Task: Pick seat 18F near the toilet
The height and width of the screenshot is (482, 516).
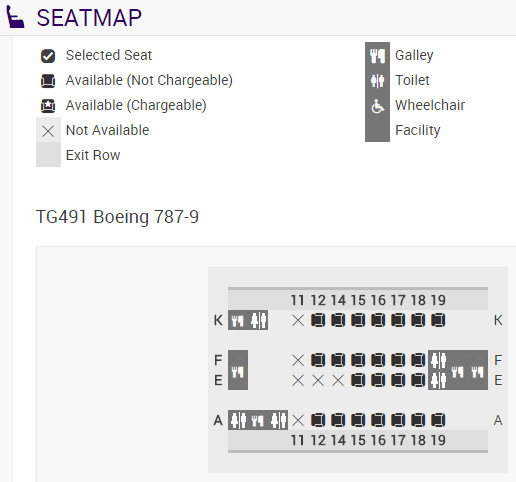Action: coord(418,360)
